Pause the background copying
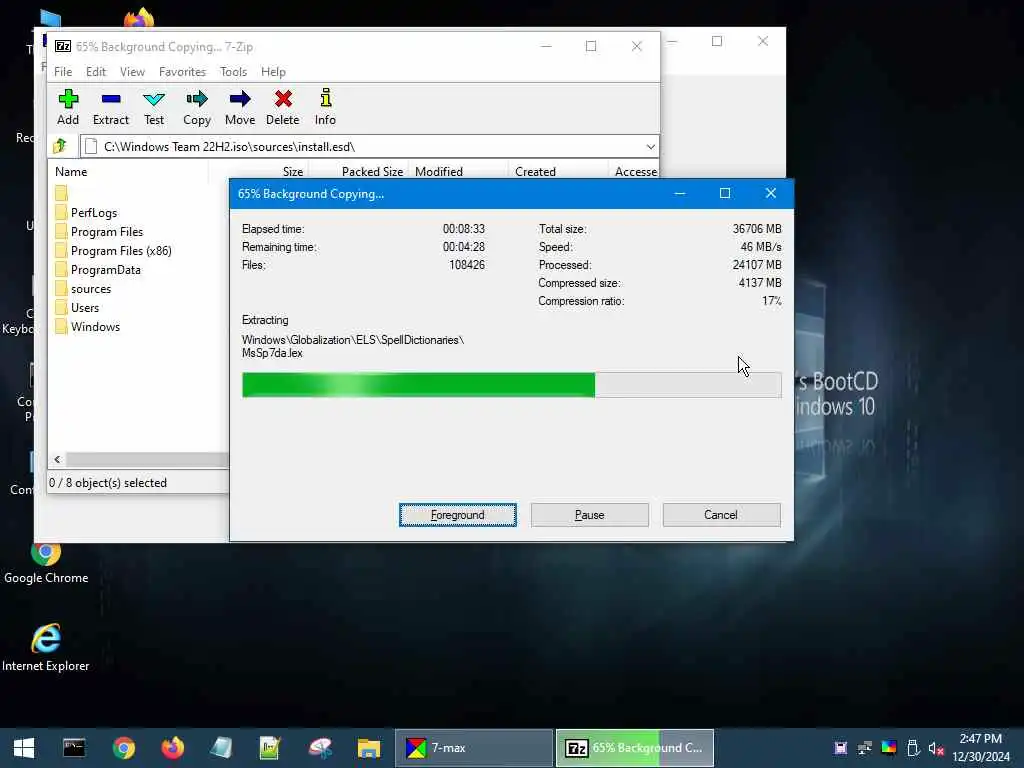Screen dimensions: 1024x768 (589, 515)
